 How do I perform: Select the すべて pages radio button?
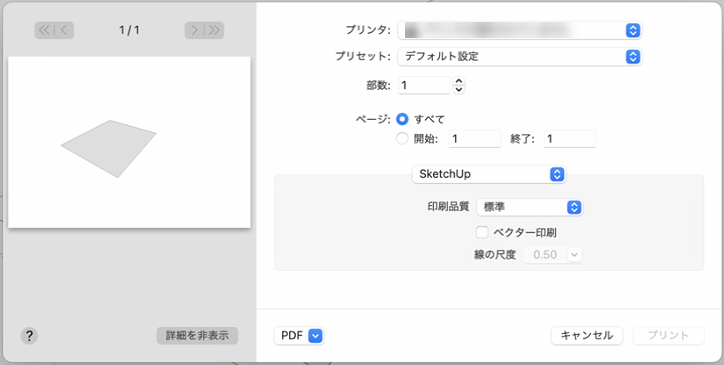click(403, 119)
